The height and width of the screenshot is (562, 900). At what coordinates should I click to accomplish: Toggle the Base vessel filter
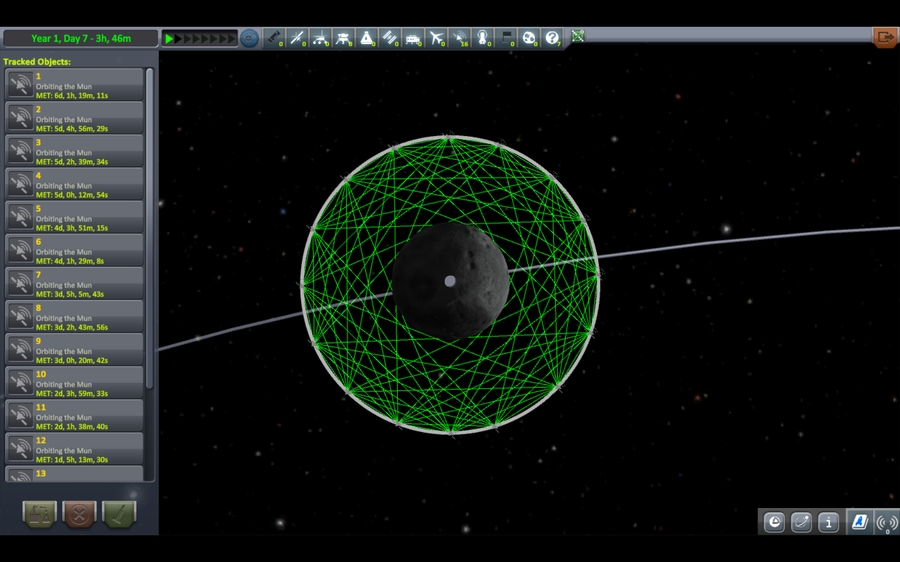[413, 38]
